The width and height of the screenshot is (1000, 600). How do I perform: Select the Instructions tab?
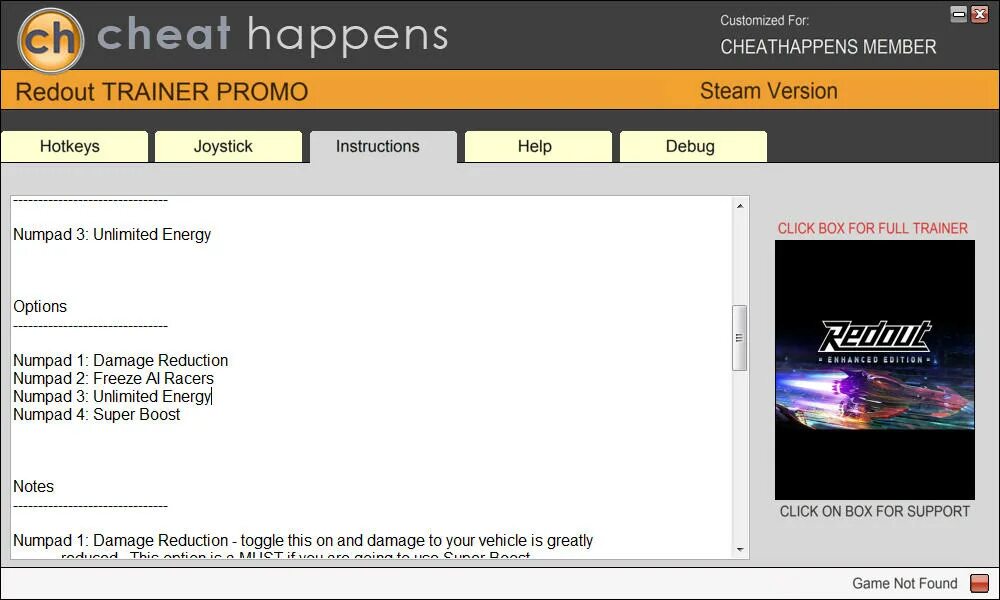[x=382, y=146]
